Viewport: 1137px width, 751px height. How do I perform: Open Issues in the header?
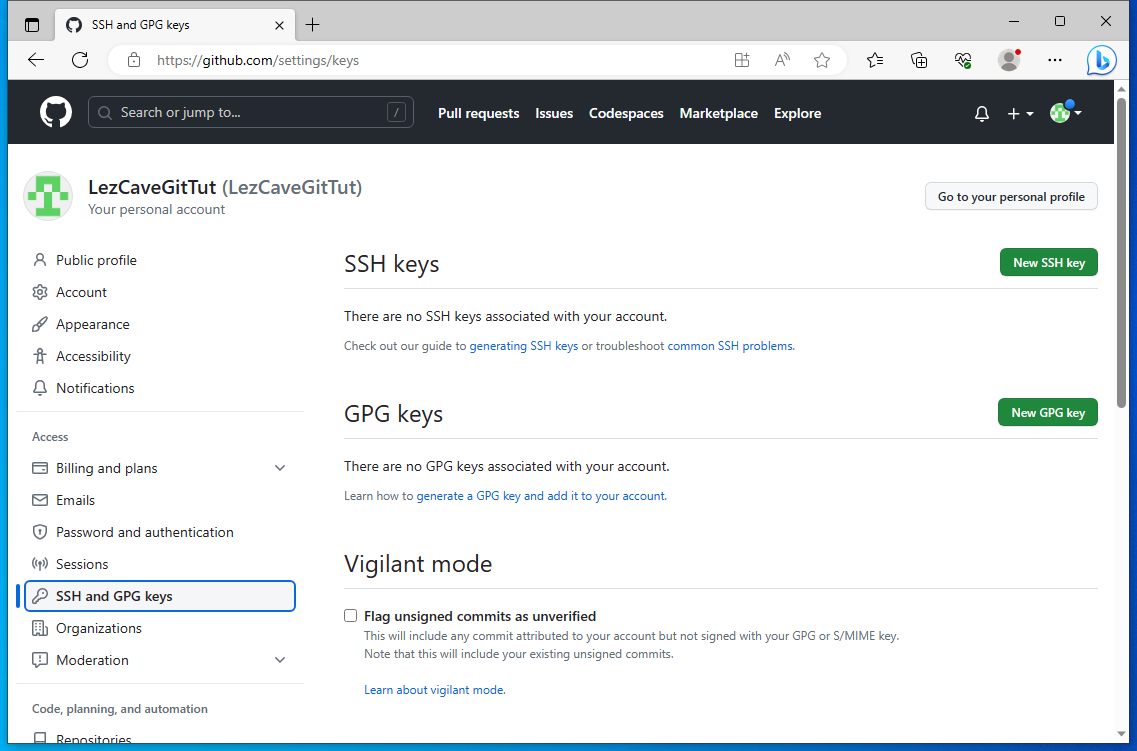coord(554,113)
